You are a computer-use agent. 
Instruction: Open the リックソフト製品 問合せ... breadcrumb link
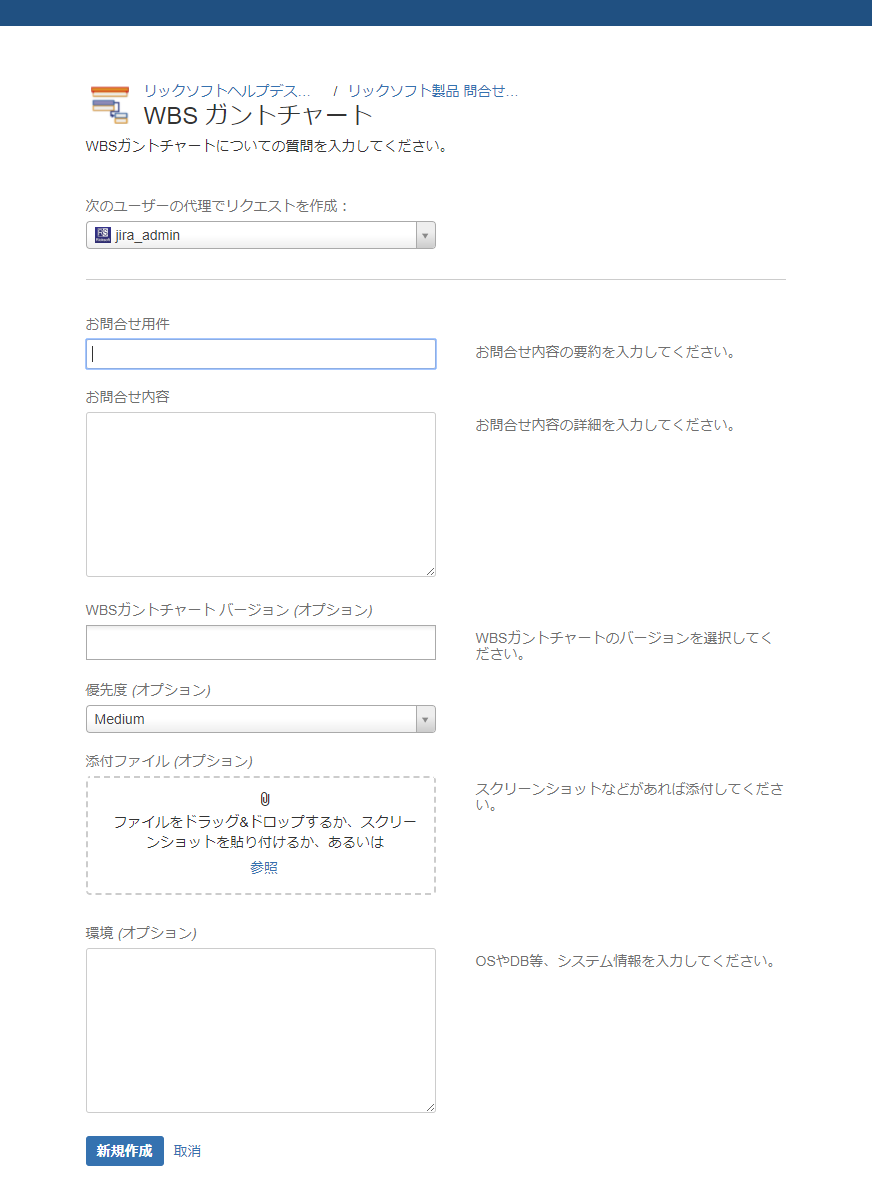pos(433,91)
